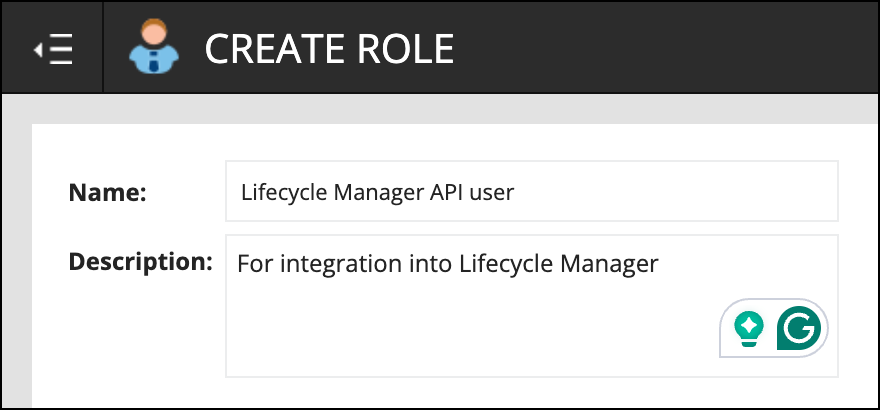880x410 pixels.
Task: Click the CREATE ROLE page title
Action: [329, 49]
